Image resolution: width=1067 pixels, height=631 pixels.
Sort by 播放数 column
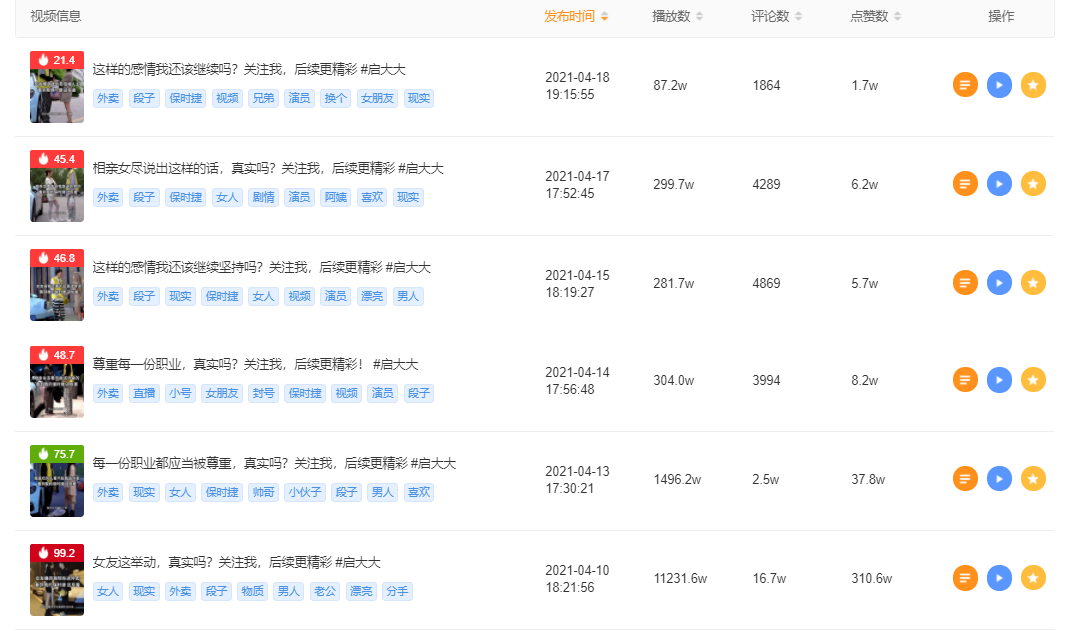click(x=677, y=16)
